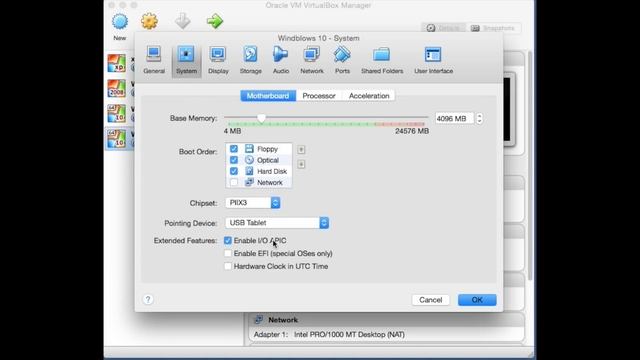Open the Chipset PIIX3 dropdown
The width and height of the screenshot is (640, 360).
[253, 203]
